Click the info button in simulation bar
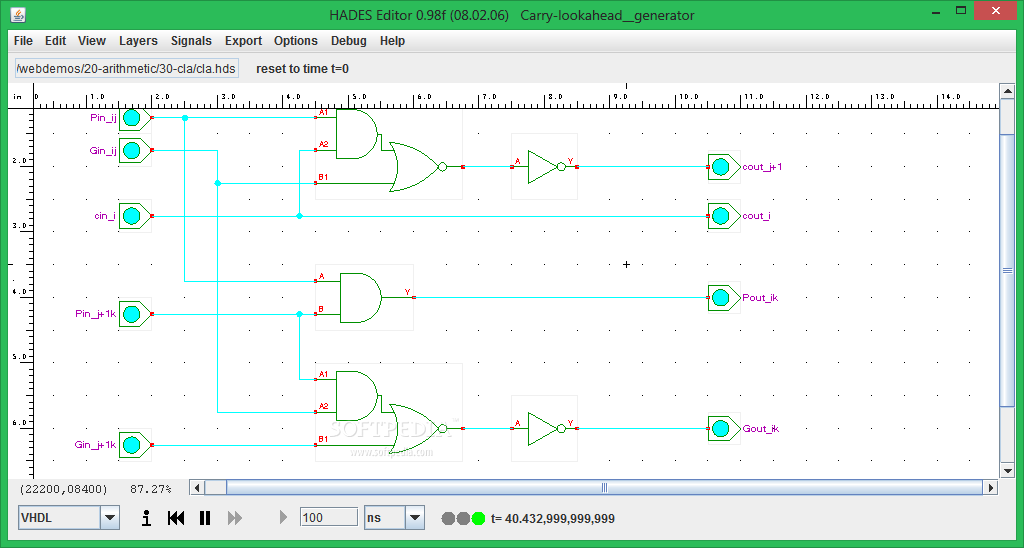The height and width of the screenshot is (548, 1024). pos(146,518)
